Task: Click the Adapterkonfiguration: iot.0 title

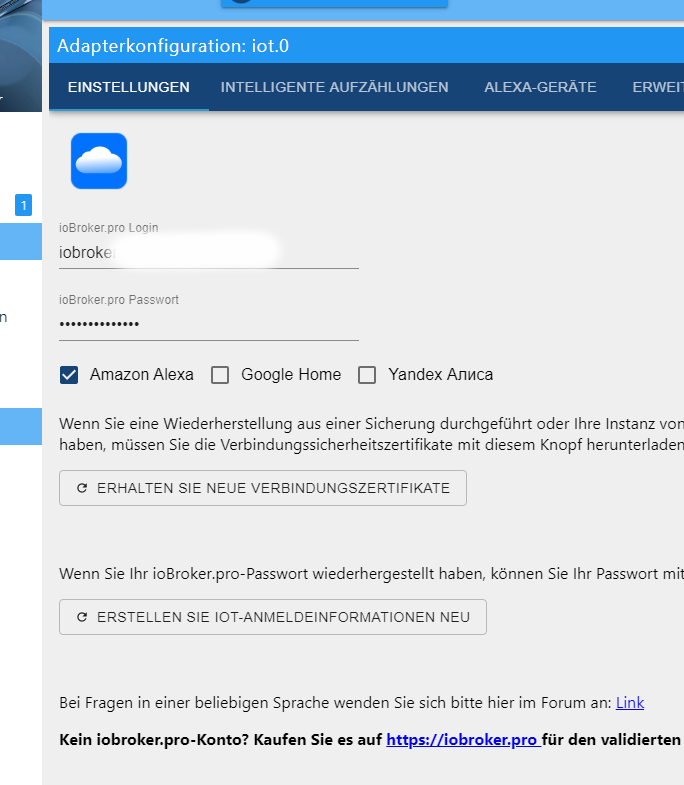Action: pos(173,46)
